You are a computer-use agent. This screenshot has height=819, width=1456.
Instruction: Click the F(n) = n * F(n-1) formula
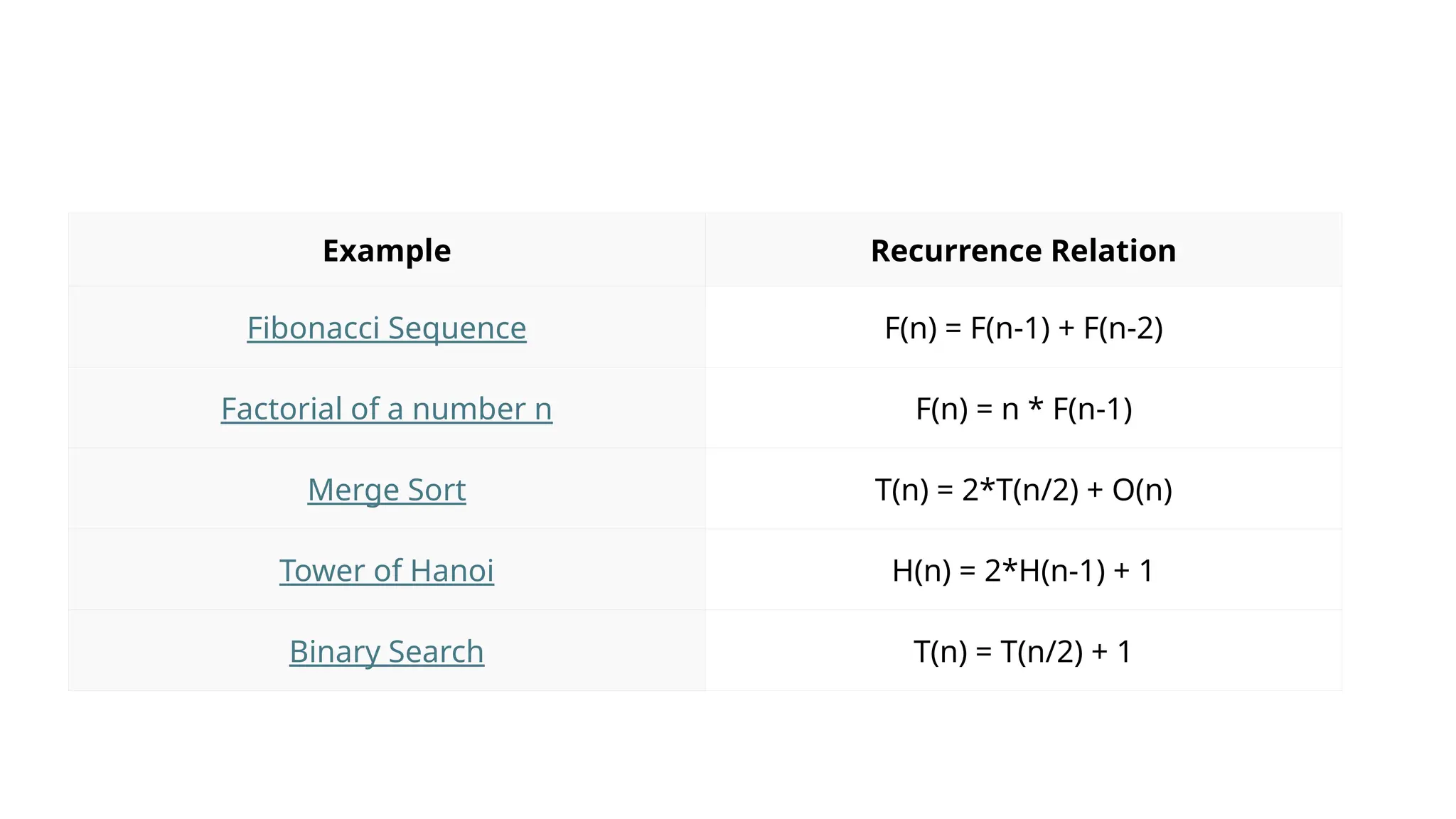(x=1023, y=409)
